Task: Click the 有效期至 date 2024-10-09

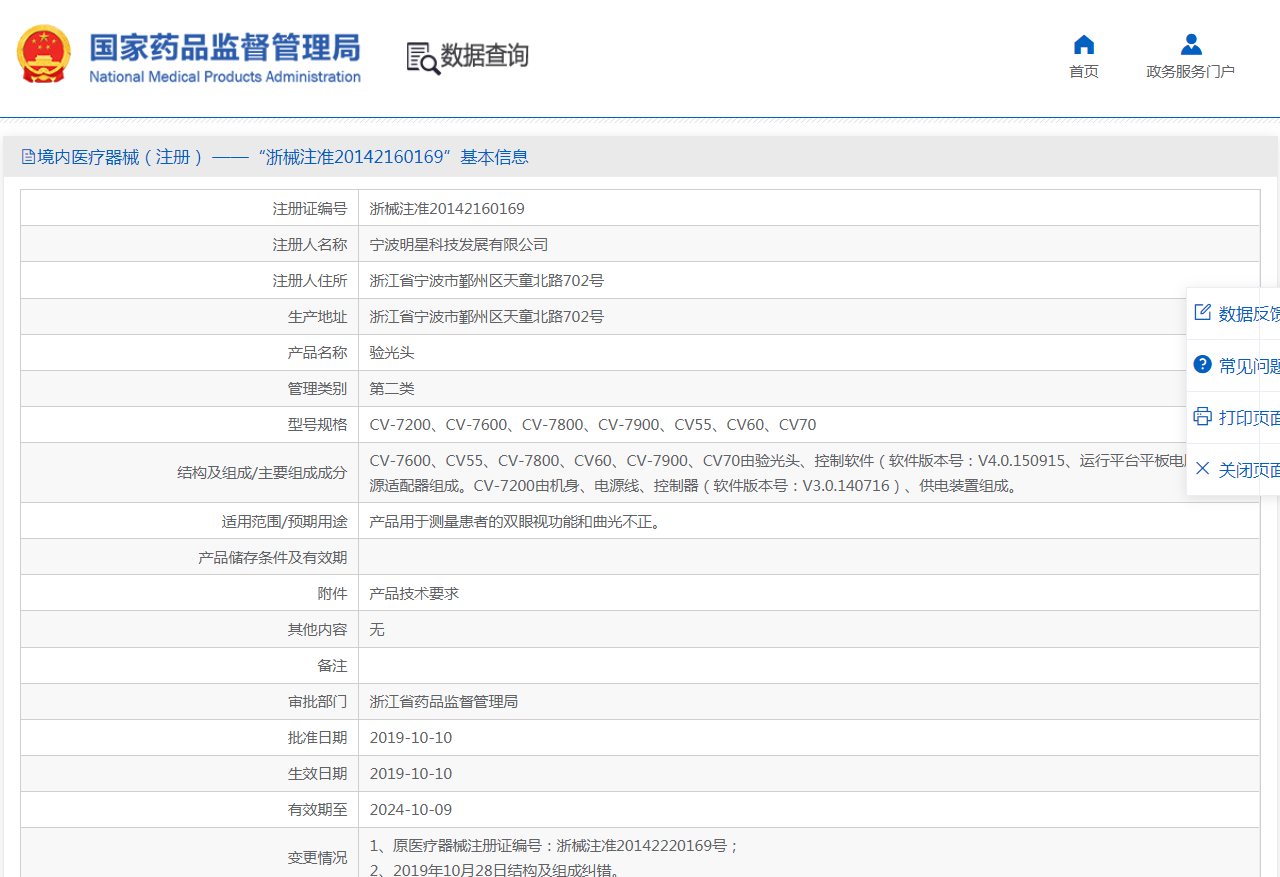Action: 411,810
